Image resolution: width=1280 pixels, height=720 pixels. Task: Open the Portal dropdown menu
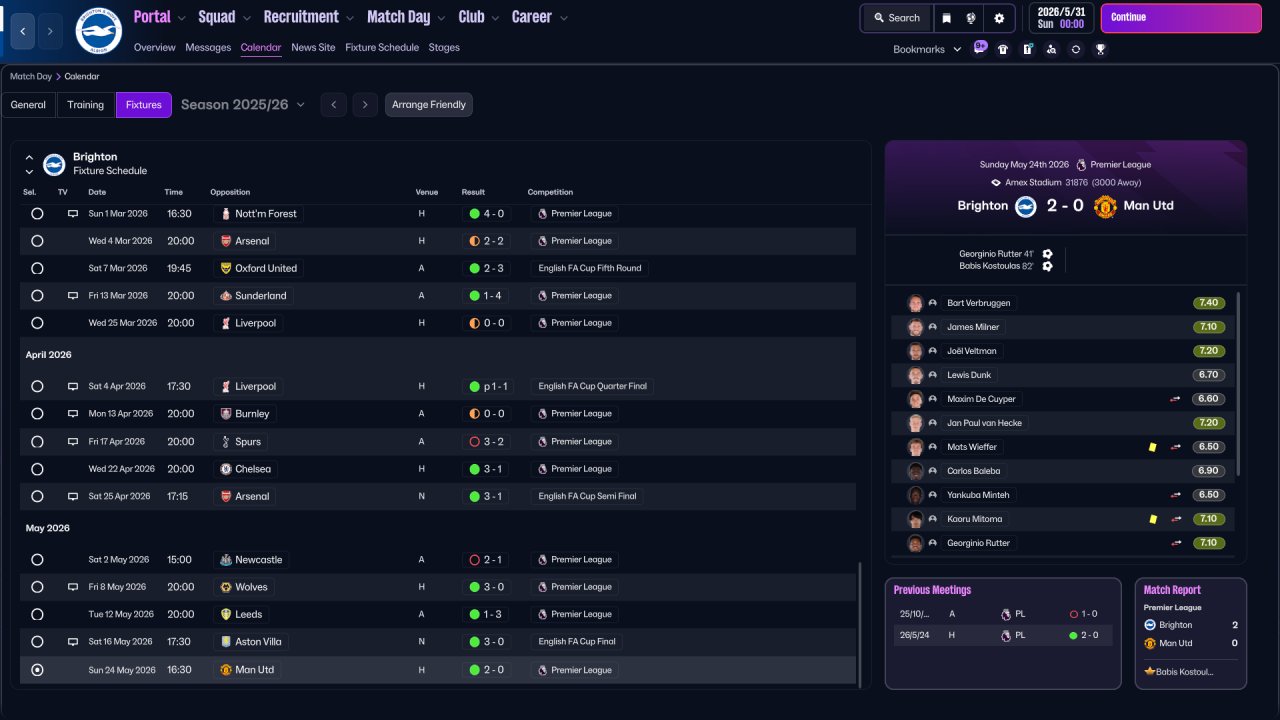(x=160, y=17)
